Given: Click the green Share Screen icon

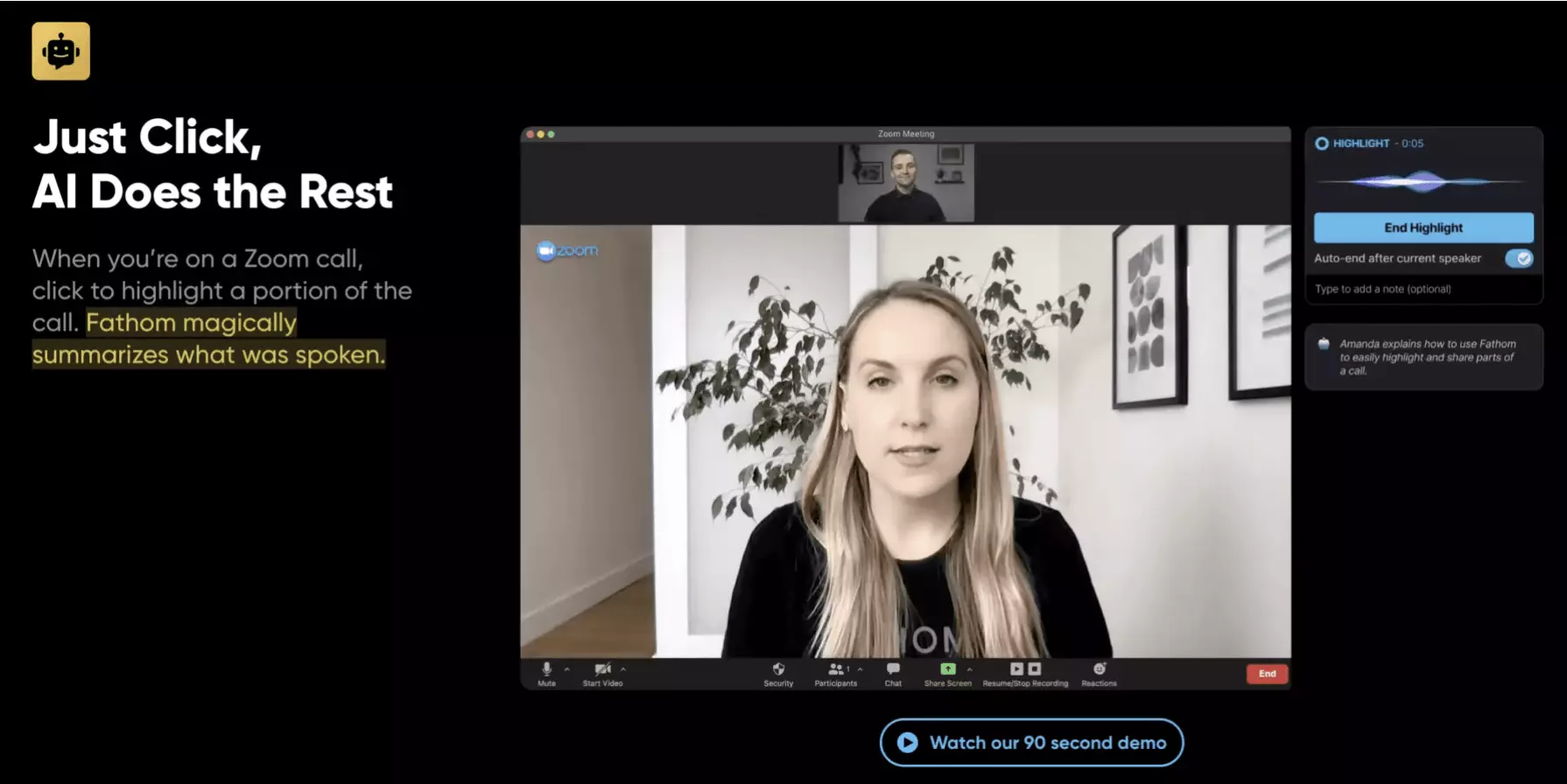Looking at the screenshot, I should 947,669.
